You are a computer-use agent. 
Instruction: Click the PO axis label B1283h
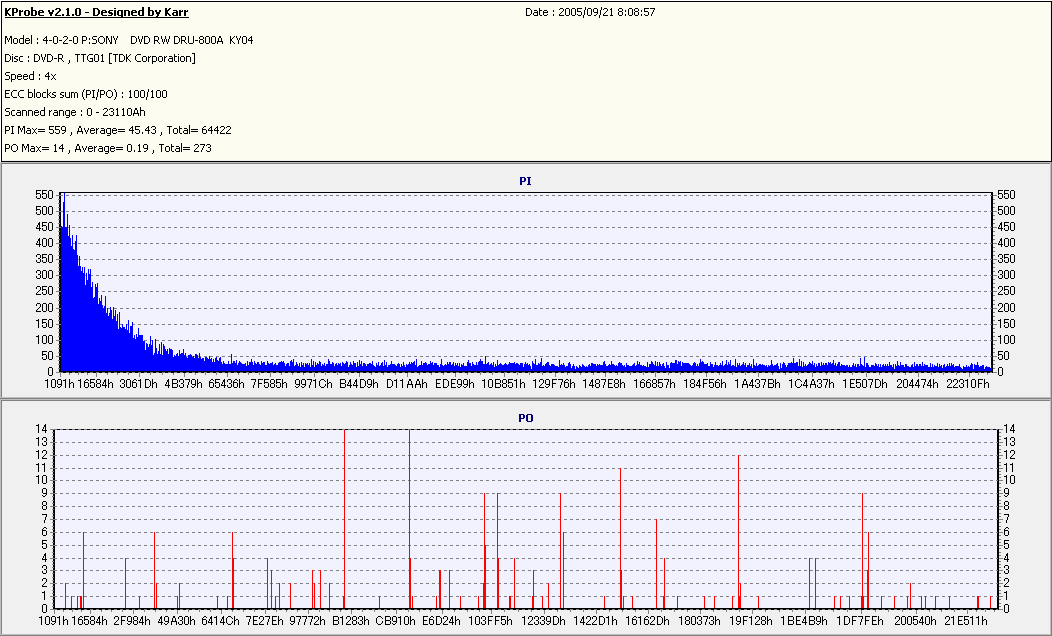350,621
